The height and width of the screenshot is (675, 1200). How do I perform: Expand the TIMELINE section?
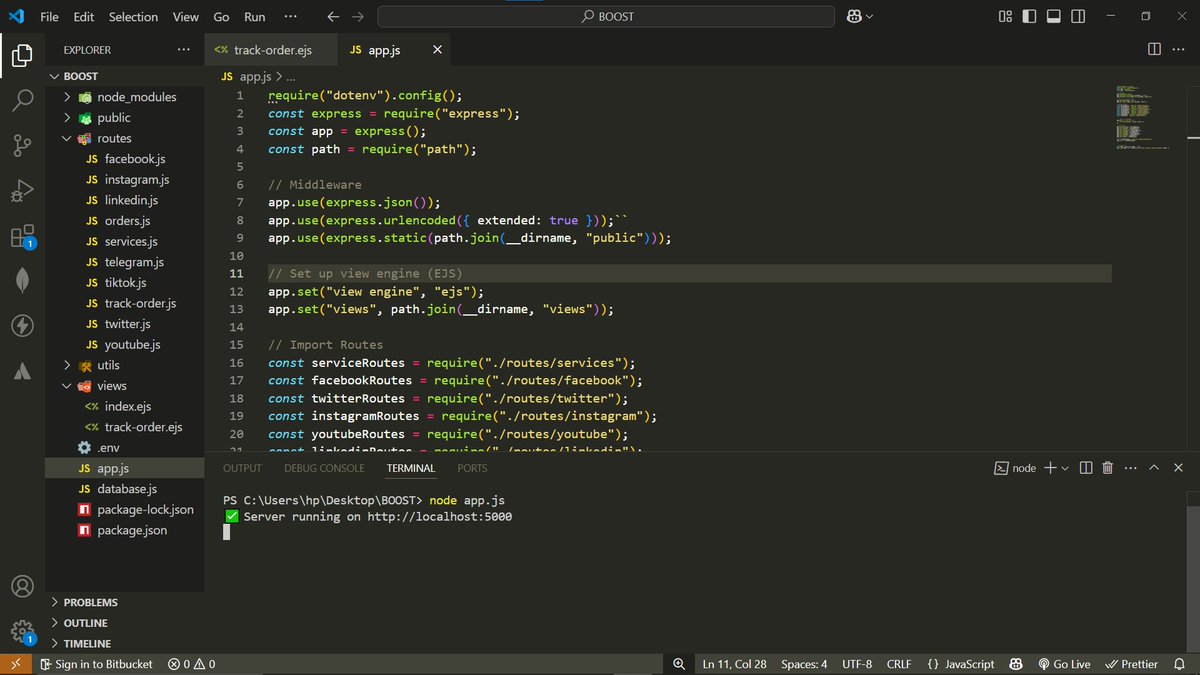pyautogui.click(x=125, y=643)
